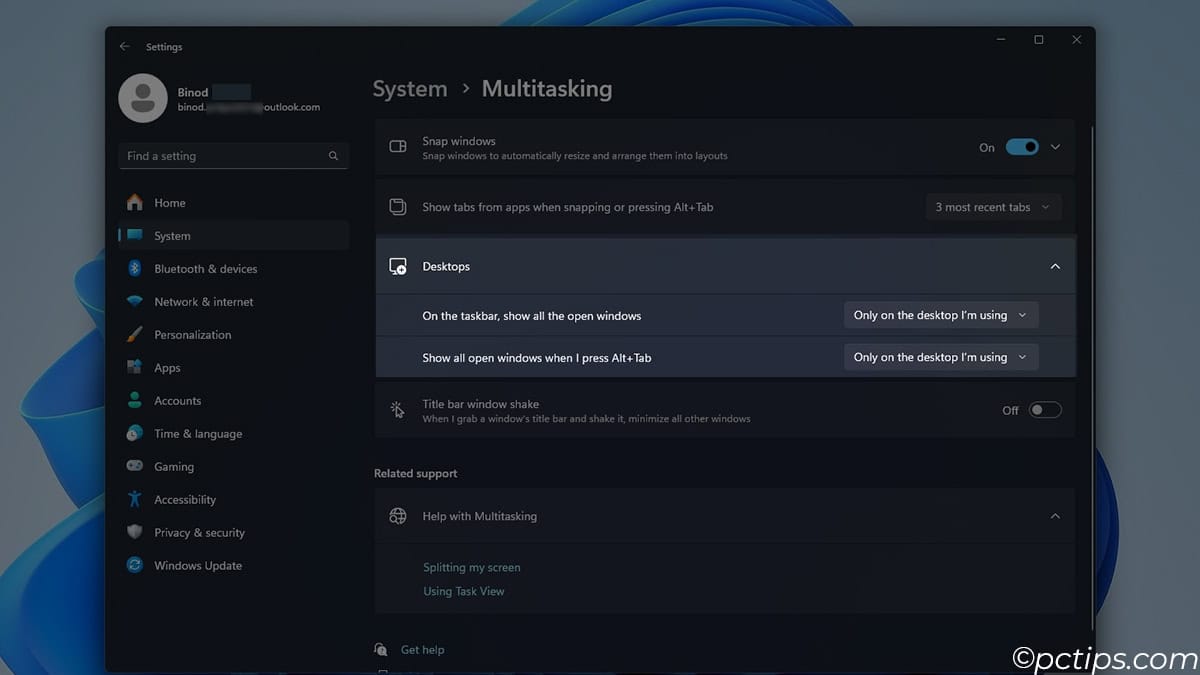The height and width of the screenshot is (675, 1200).
Task: Open Gaming settings via the controller icon
Action: pyautogui.click(x=135, y=466)
